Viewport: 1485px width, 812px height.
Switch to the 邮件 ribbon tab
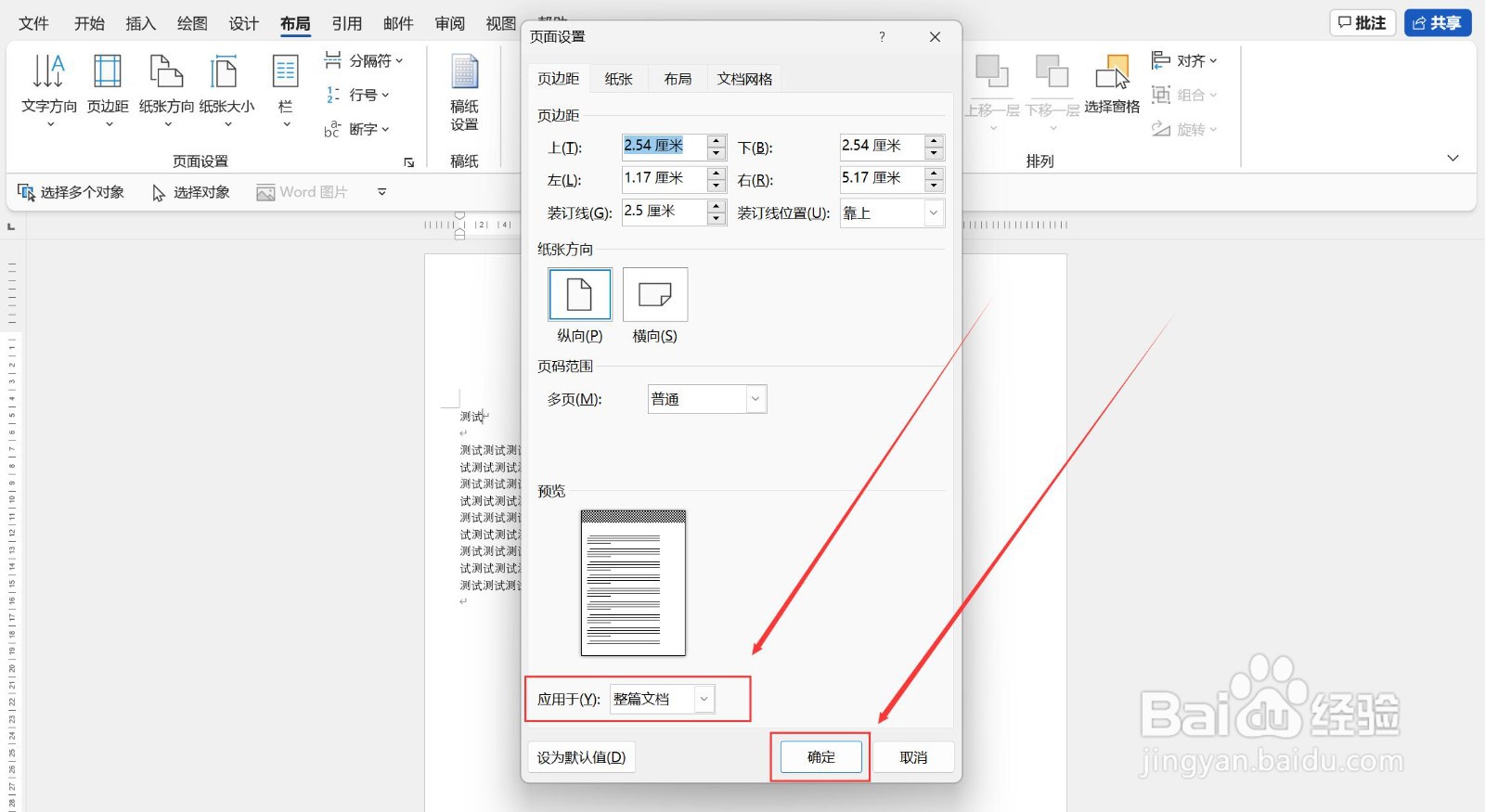(398, 23)
